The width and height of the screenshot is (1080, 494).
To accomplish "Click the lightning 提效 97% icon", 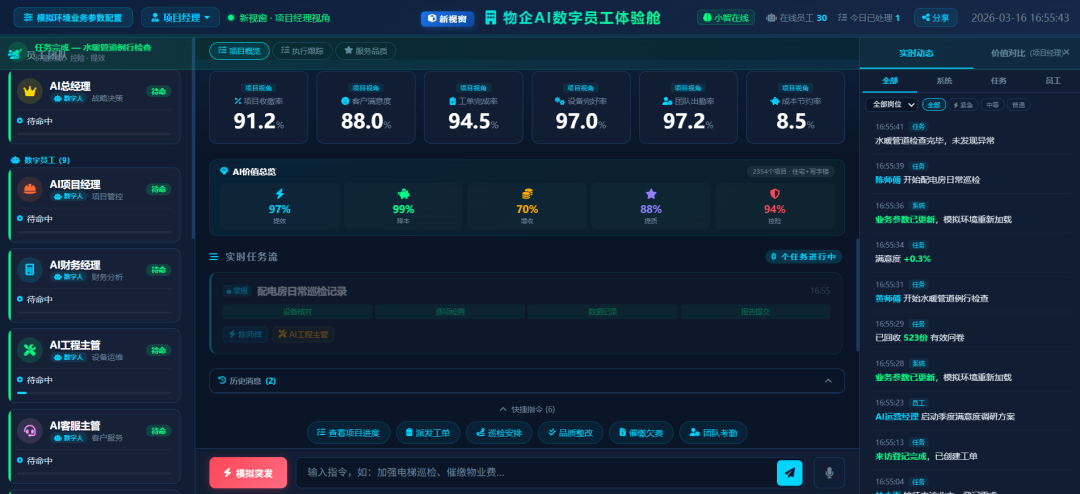I will 280,194.
